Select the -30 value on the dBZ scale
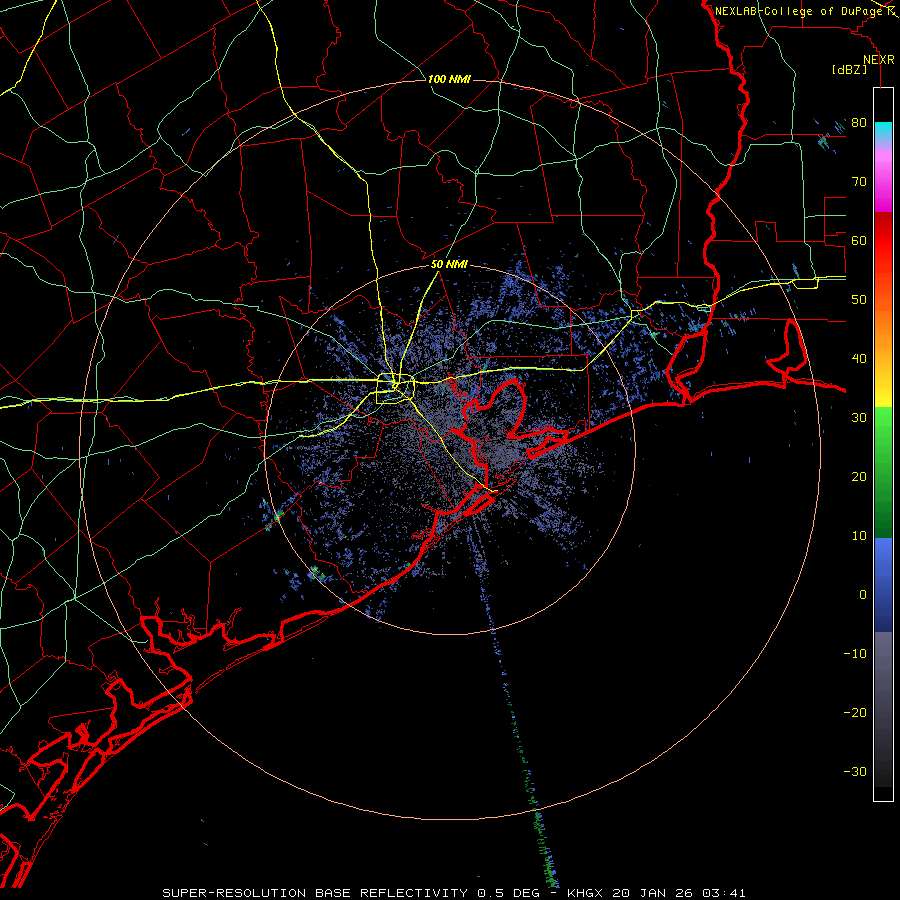The width and height of the screenshot is (900, 900). point(855,772)
